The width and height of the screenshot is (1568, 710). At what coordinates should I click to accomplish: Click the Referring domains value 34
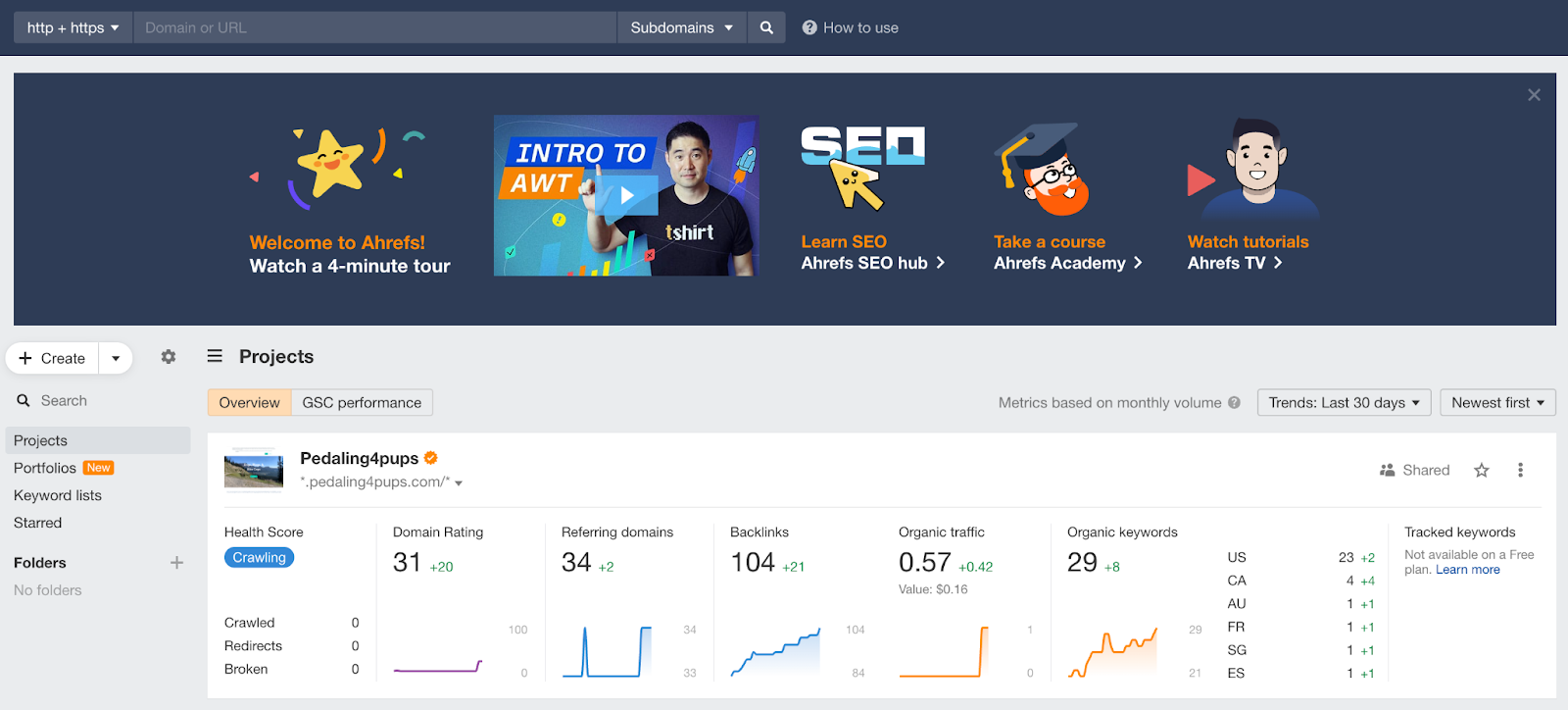point(576,562)
